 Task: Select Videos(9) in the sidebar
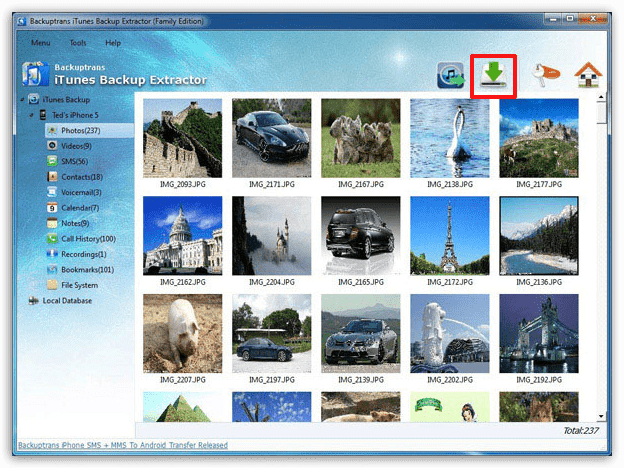coord(76,146)
